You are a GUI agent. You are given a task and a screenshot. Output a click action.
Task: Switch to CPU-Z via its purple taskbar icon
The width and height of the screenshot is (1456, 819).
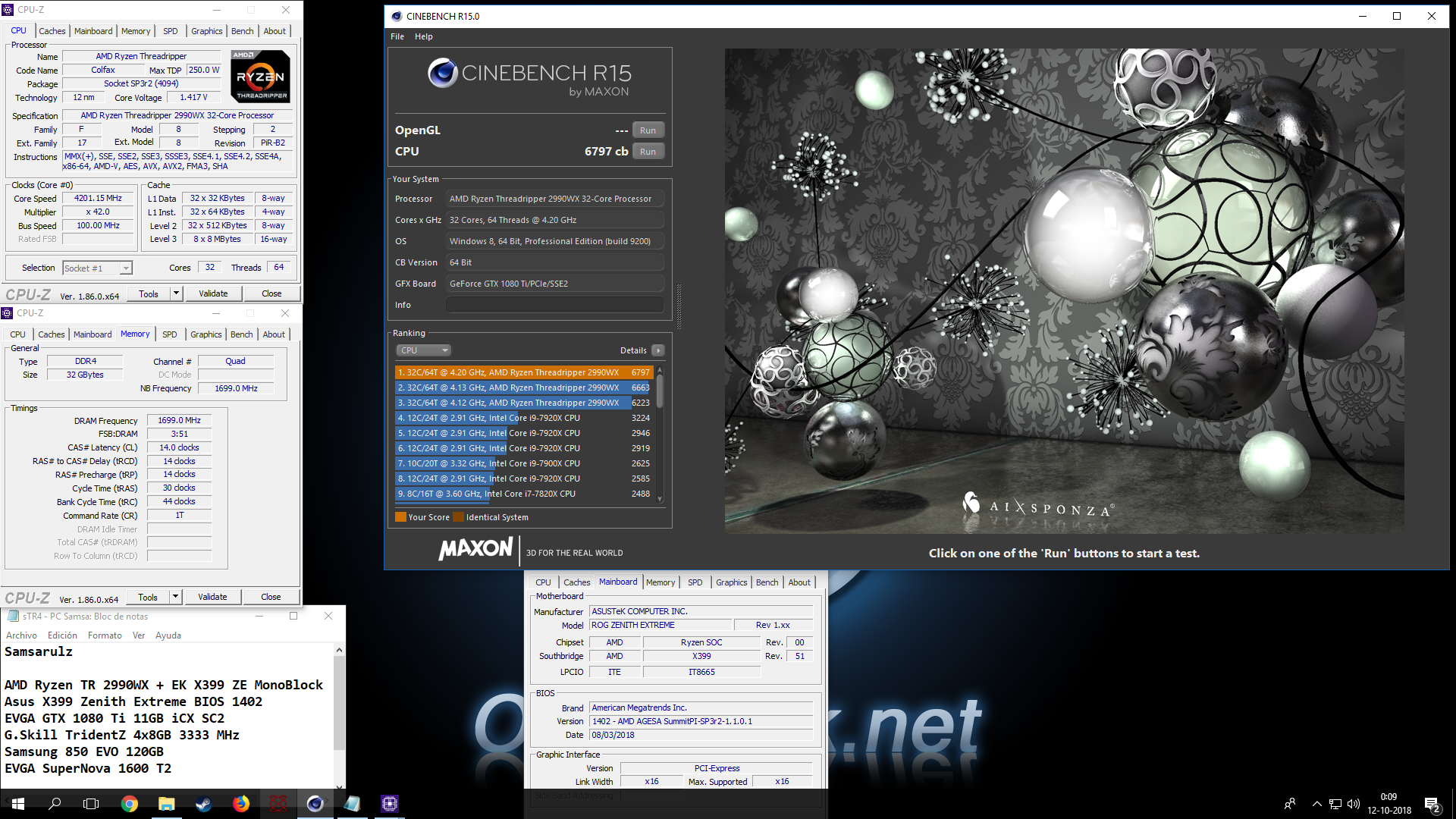(390, 804)
